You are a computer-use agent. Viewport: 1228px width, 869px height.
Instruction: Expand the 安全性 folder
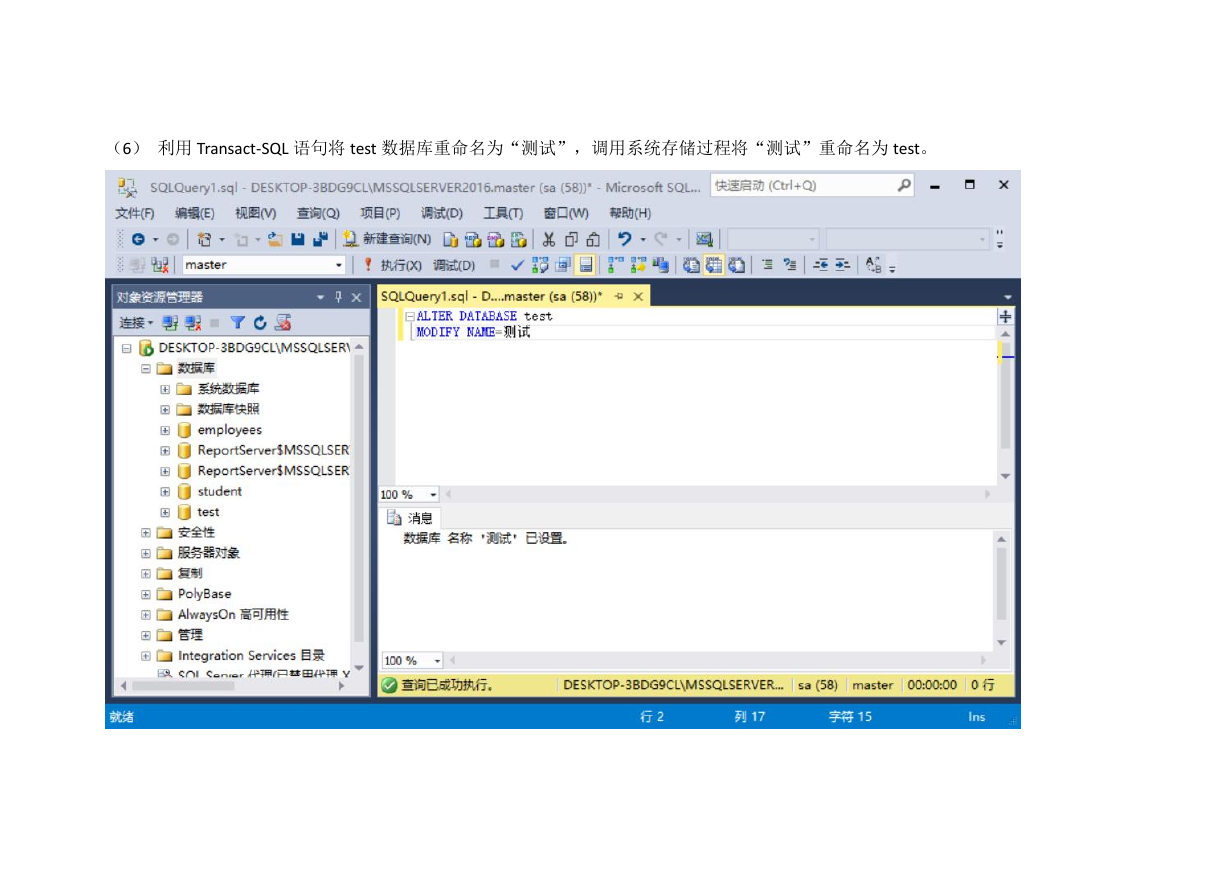tap(146, 533)
